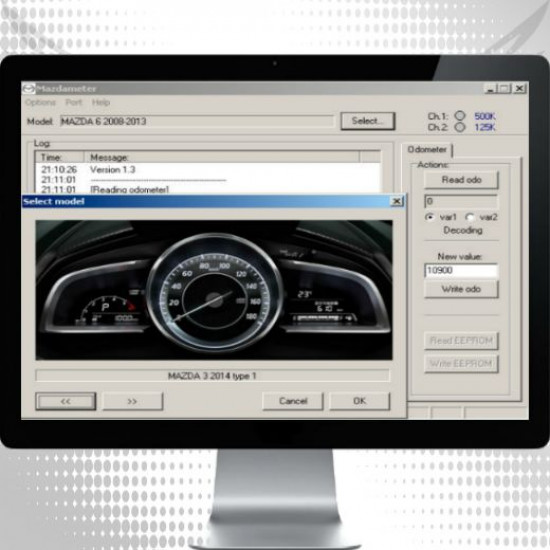Click the MAZDA 3 2014 type 1 label
The height and width of the screenshot is (550, 550).
tap(212, 376)
